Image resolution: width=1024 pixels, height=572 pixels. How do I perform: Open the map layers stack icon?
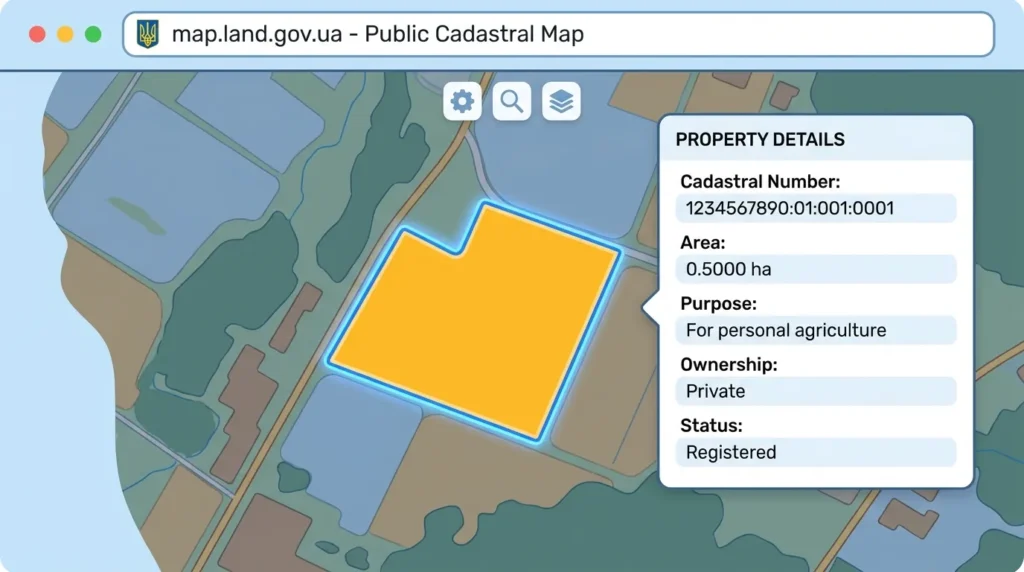[x=561, y=101]
